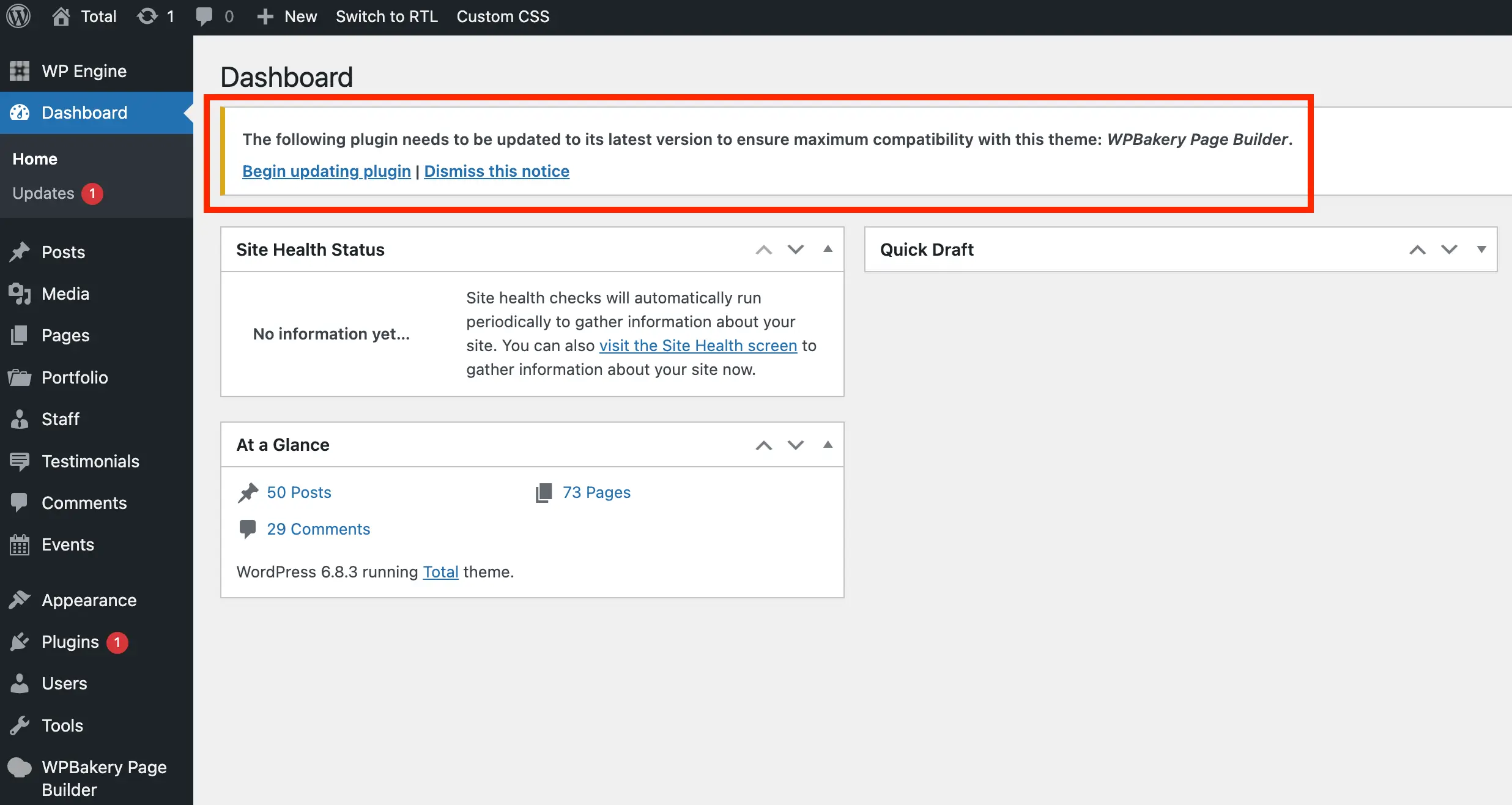This screenshot has height=805, width=1512.
Task: Click the WordPress logo icon
Action: coord(18,17)
